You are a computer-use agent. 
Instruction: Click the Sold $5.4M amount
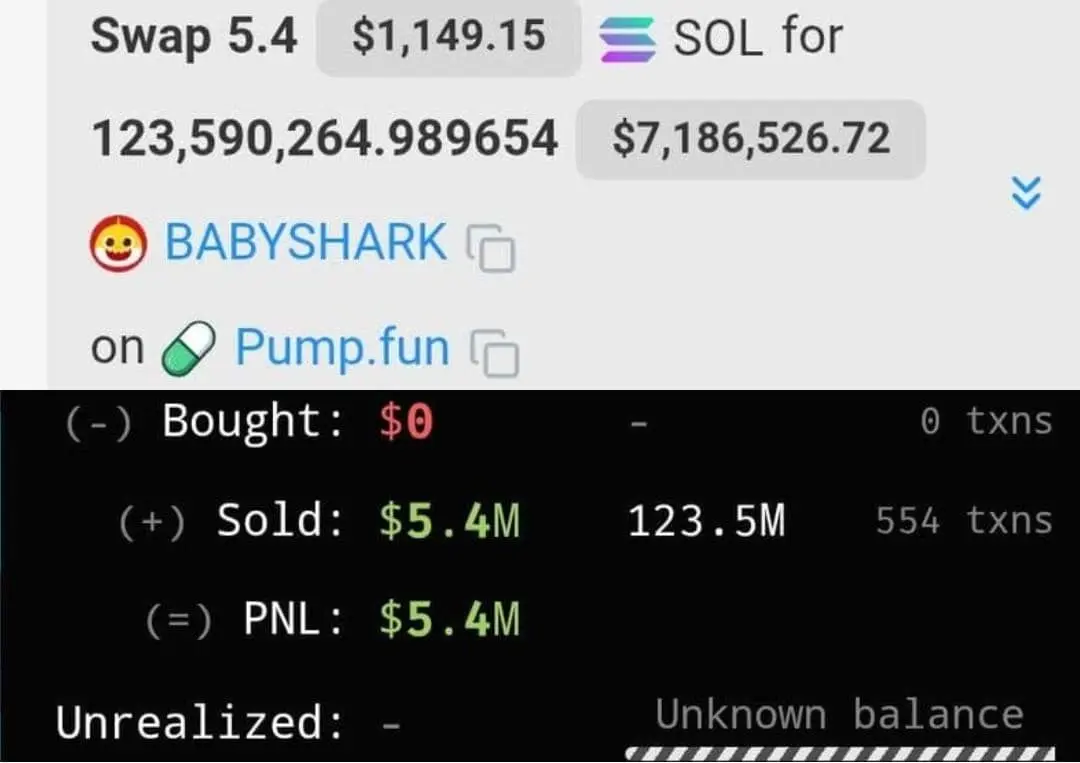450,521
